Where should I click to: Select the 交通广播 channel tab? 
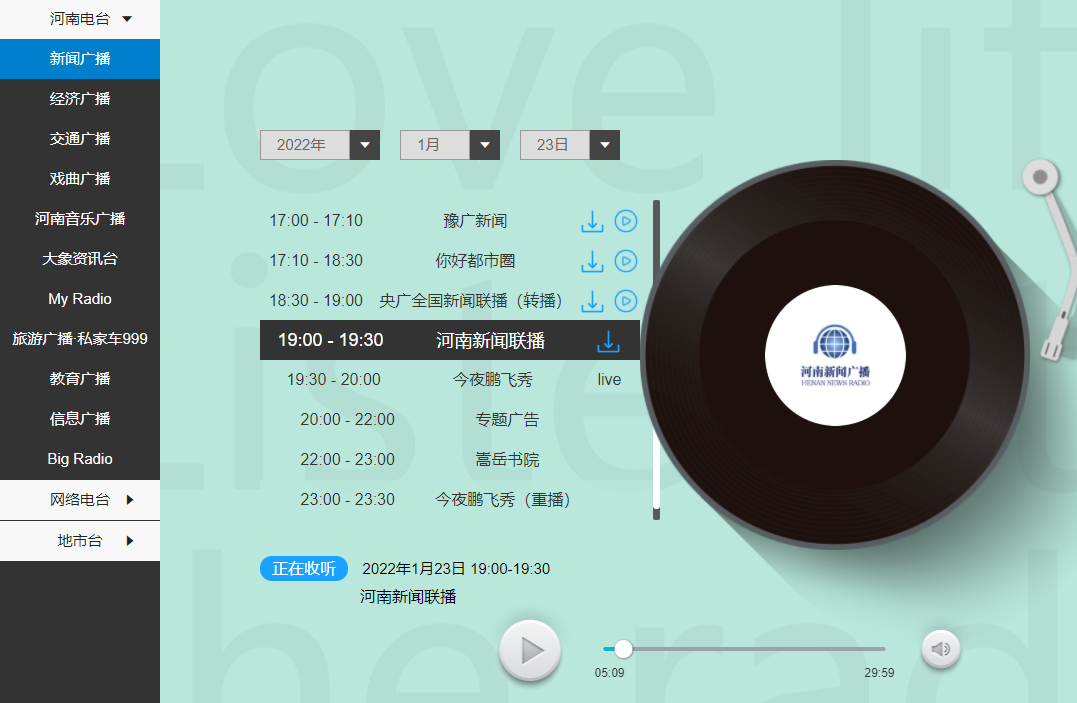click(x=80, y=138)
